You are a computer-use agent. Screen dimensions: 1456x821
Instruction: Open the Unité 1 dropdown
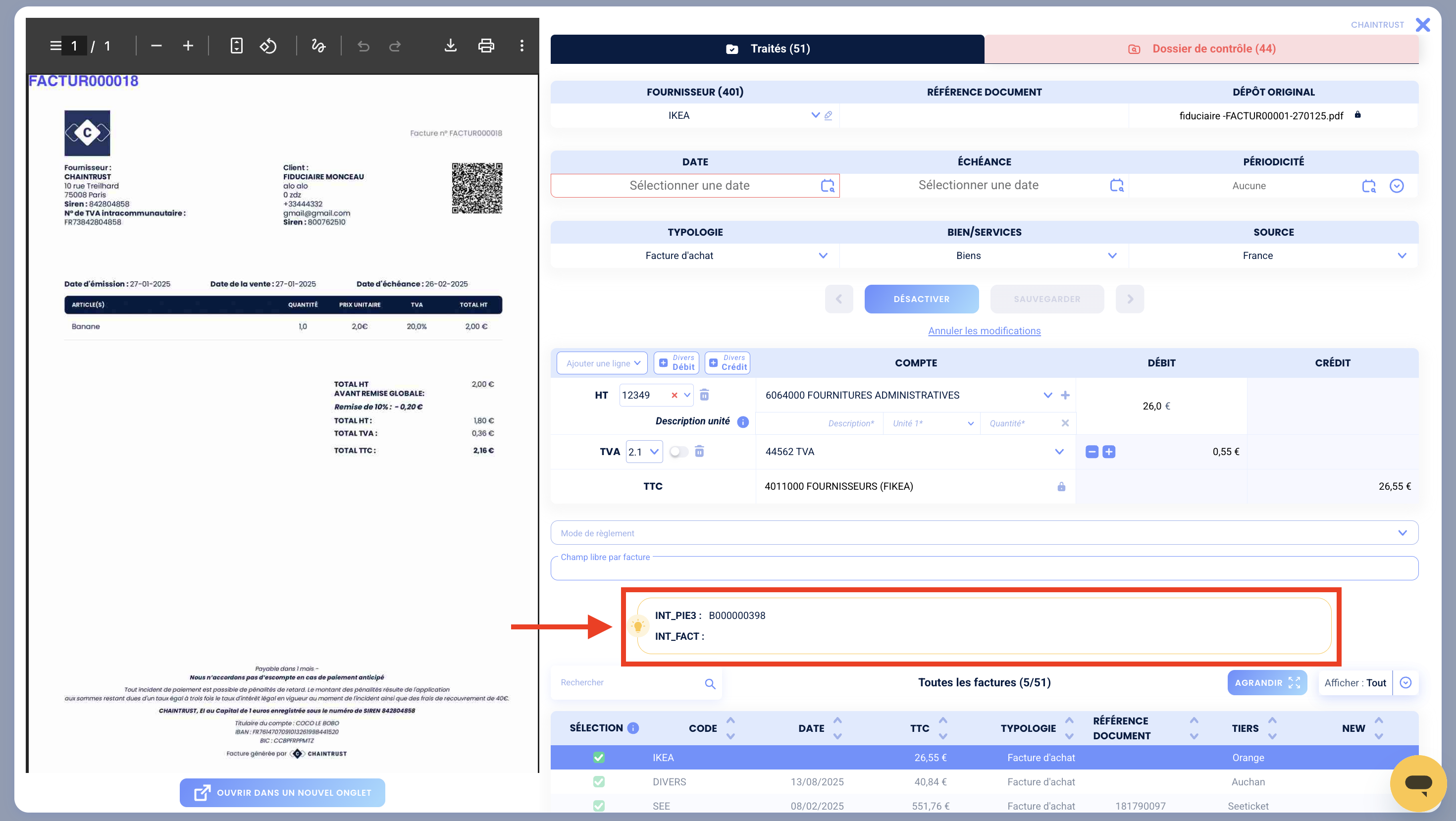pyautogui.click(x=932, y=423)
